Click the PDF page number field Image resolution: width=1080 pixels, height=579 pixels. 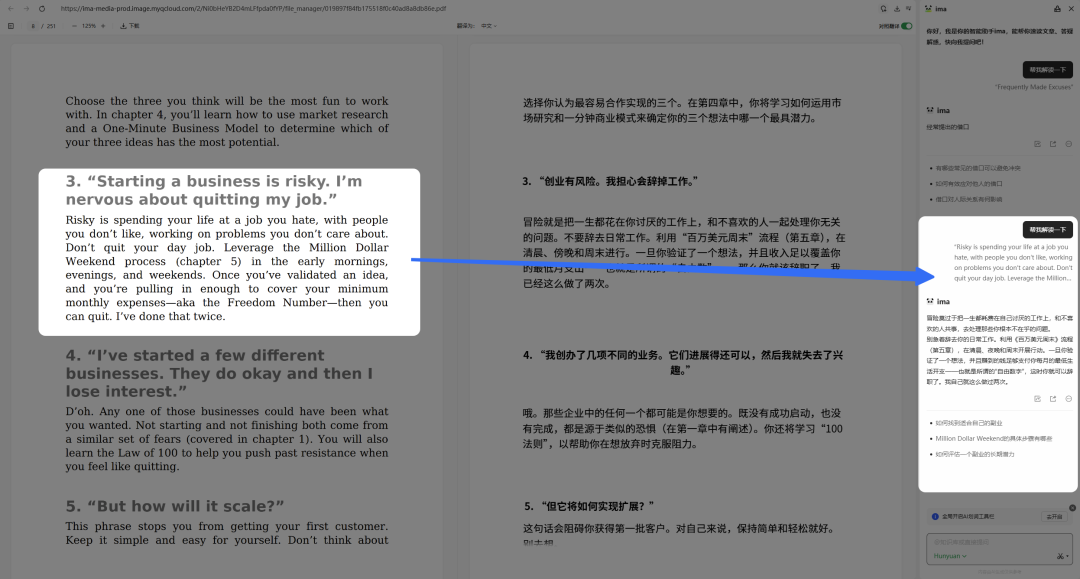tap(34, 26)
